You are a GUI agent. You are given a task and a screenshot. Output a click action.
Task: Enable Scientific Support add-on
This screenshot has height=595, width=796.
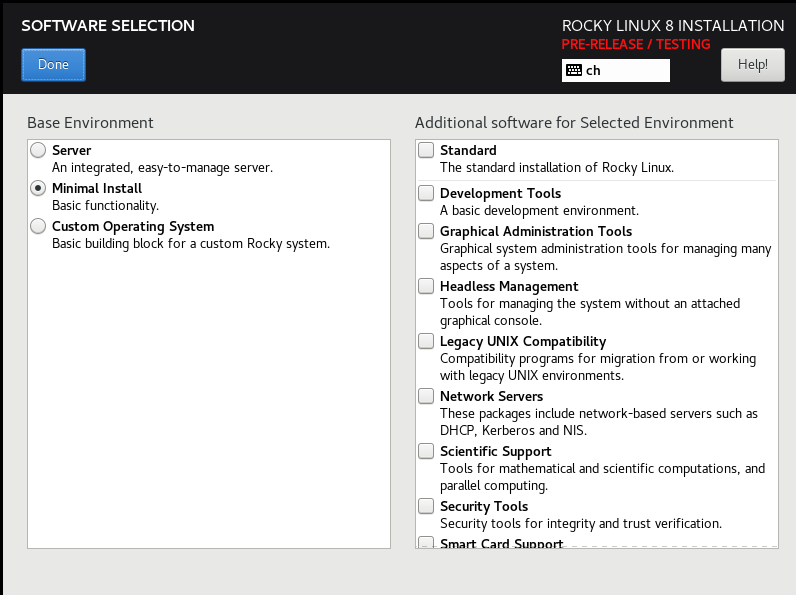point(426,451)
